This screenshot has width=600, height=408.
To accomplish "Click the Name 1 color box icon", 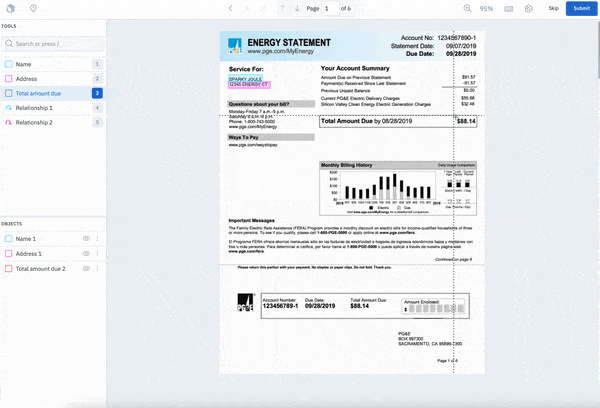I will pyautogui.click(x=8, y=239).
